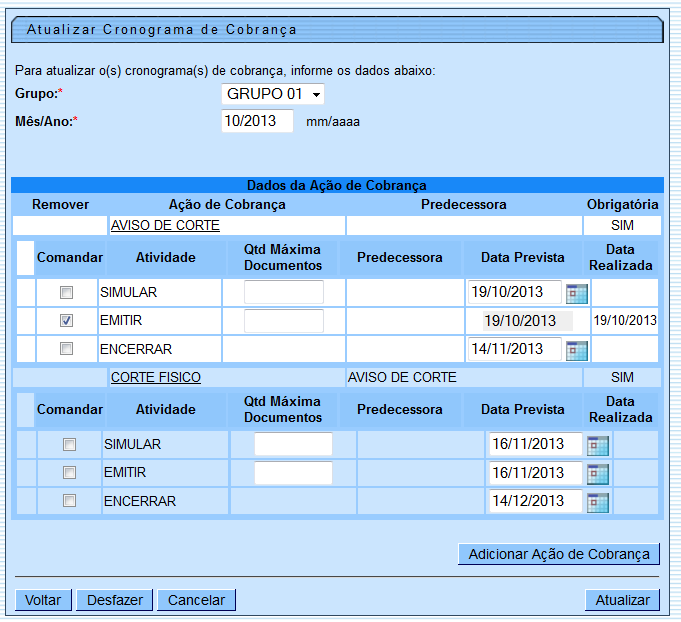Click the Voltar button
Image resolution: width=681 pixels, height=622 pixels.
[x=43, y=601]
